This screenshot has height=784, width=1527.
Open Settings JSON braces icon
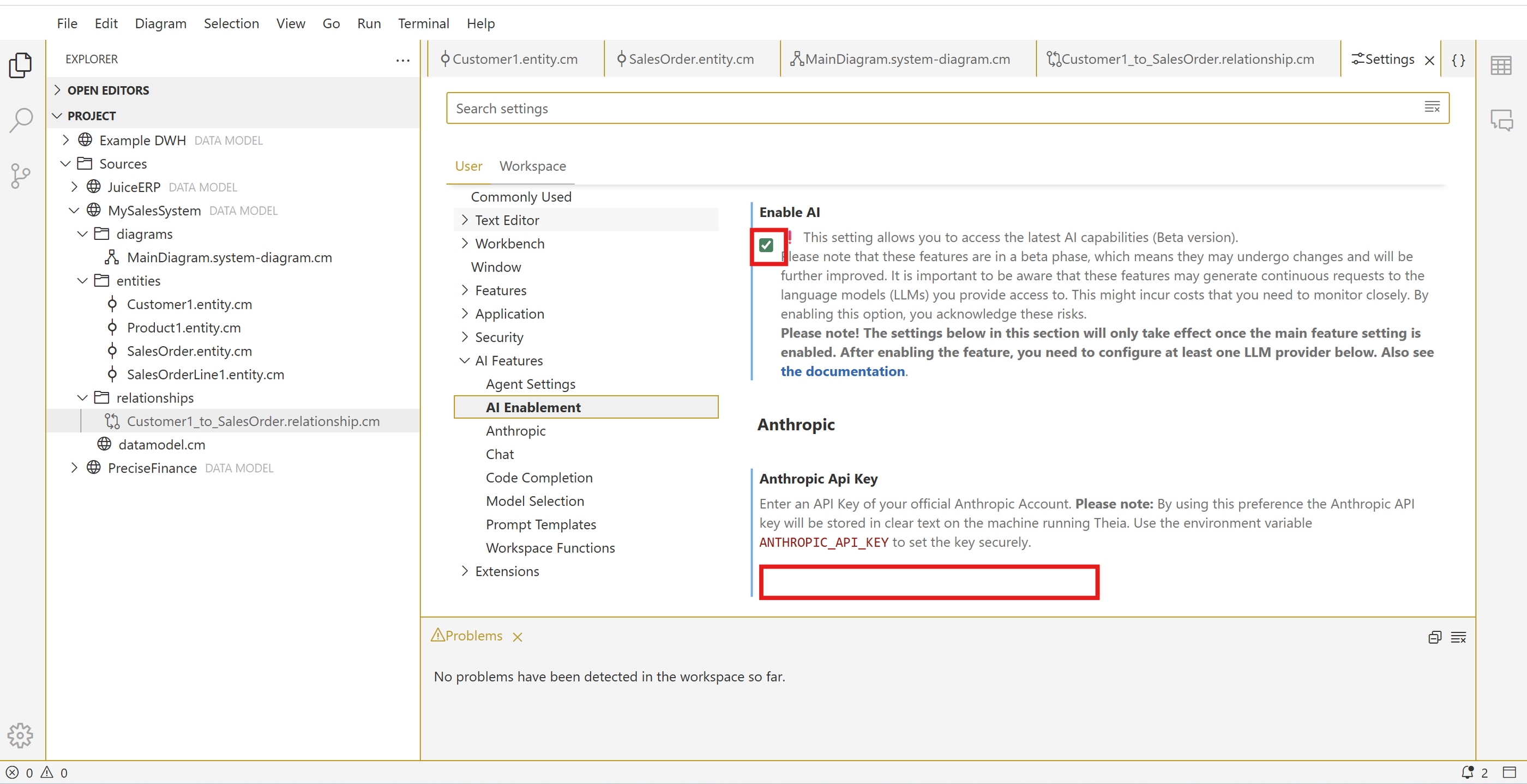click(1458, 60)
